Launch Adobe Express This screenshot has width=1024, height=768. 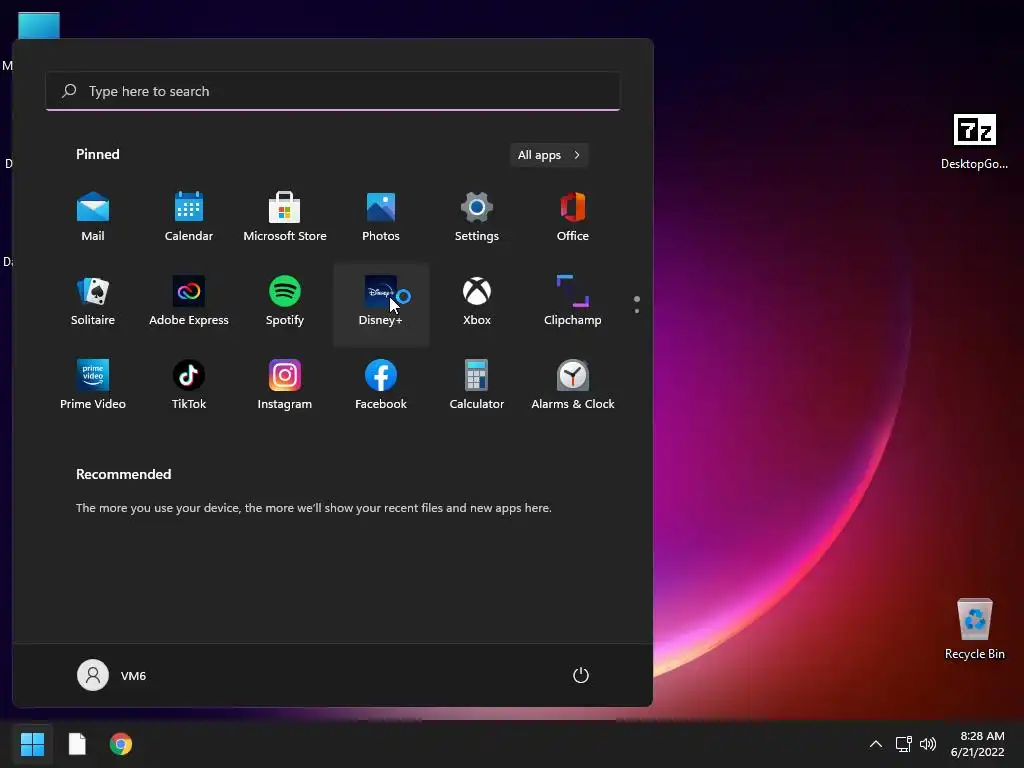(189, 302)
